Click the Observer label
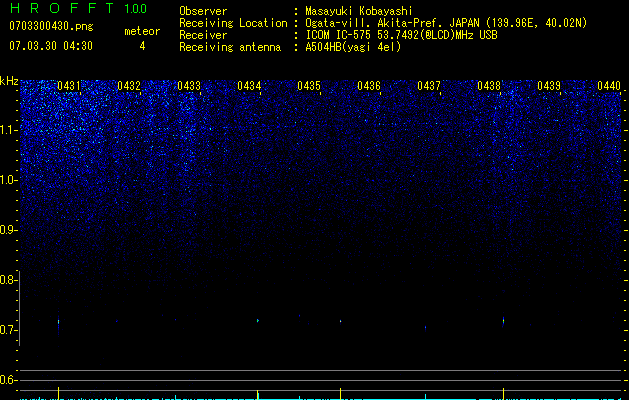The width and height of the screenshot is (629, 400). click(x=203, y=11)
